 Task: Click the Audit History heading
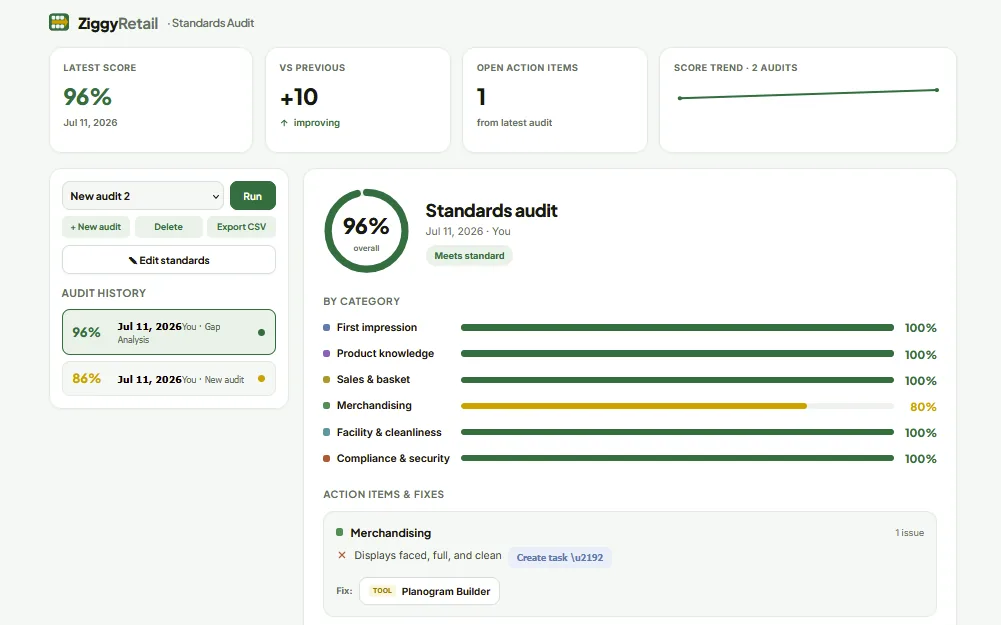(x=103, y=293)
